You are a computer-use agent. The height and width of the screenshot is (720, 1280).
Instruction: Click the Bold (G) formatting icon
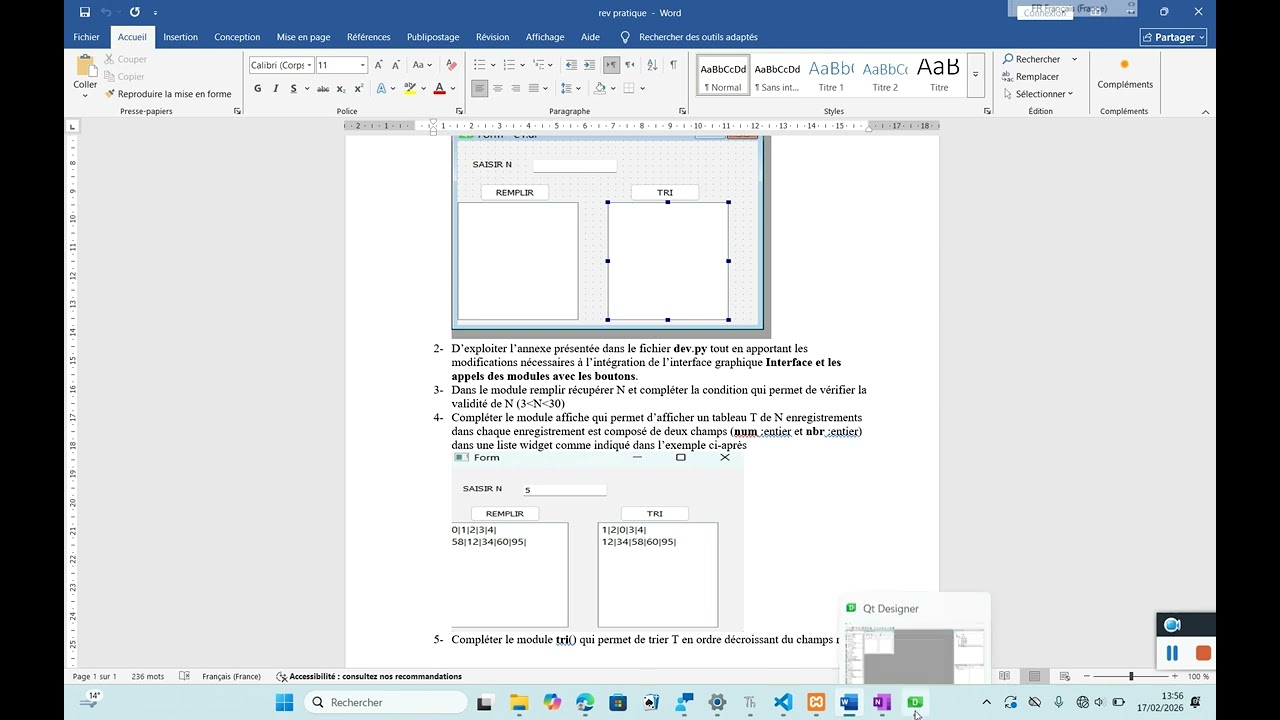[x=257, y=88]
